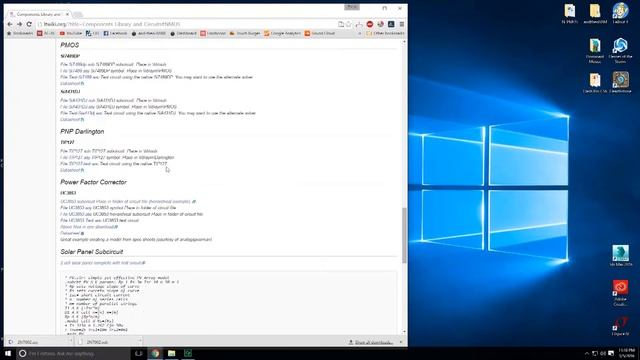This screenshot has height=360, width=640.
Task: Go back with Chrome's back arrow
Action: tap(10, 24)
